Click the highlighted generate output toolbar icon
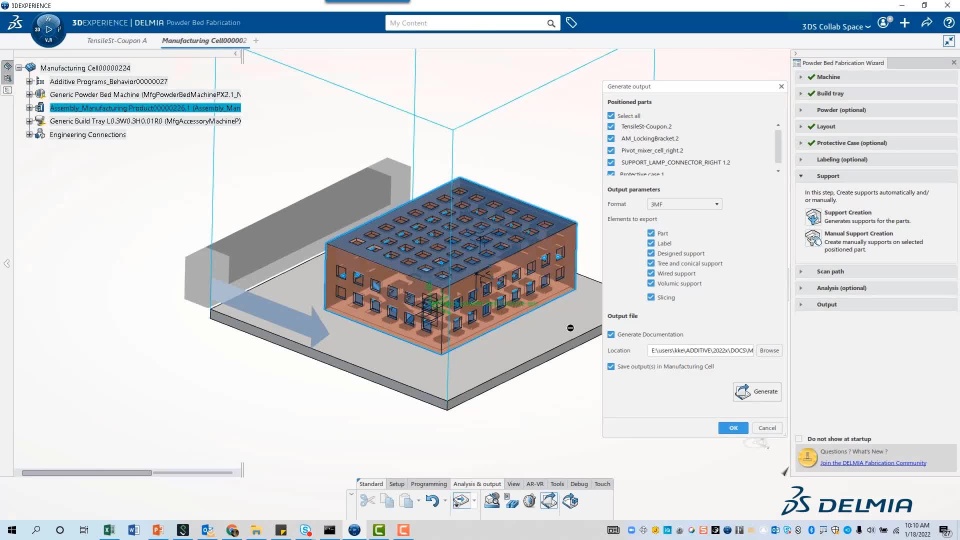Viewport: 960px width, 540px height. (x=549, y=501)
